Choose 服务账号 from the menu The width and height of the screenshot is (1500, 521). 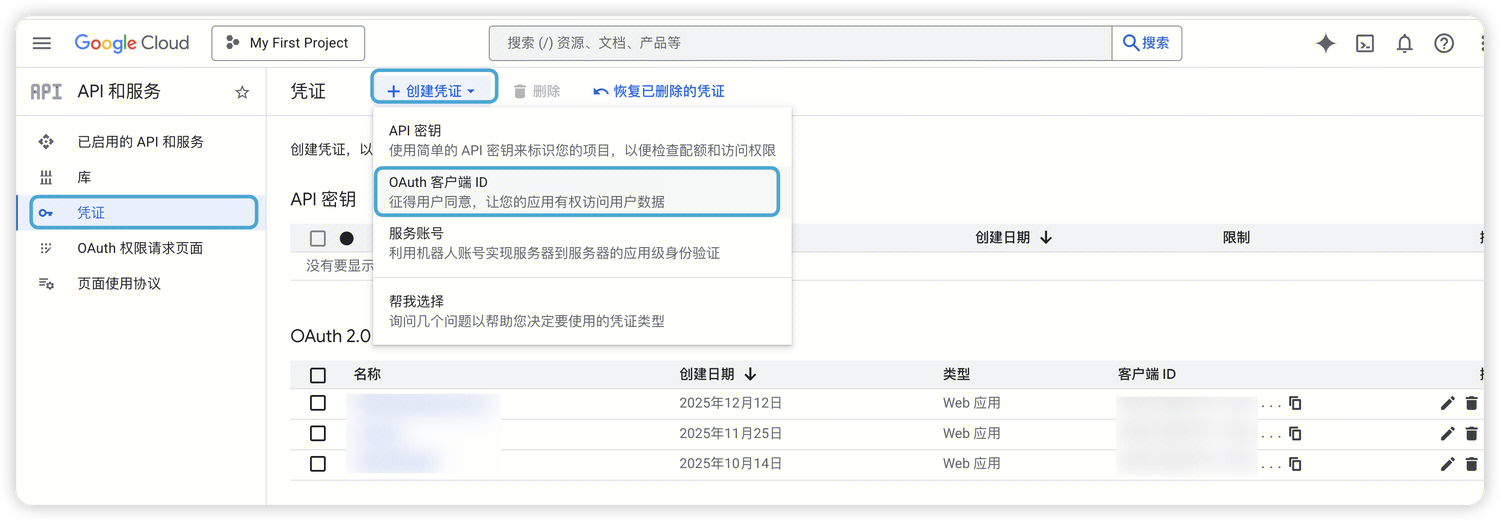pyautogui.click(x=582, y=243)
